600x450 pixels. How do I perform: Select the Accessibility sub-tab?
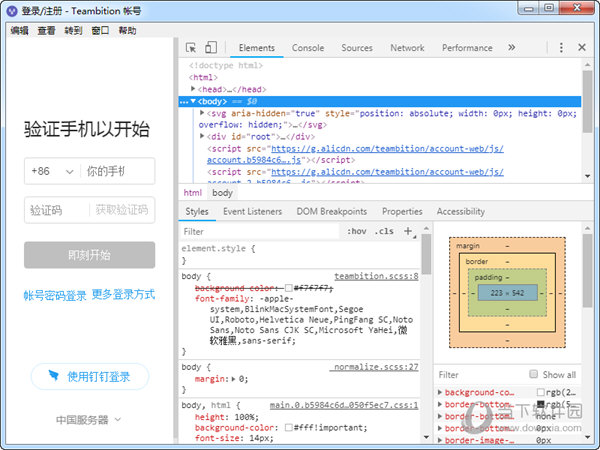click(461, 211)
